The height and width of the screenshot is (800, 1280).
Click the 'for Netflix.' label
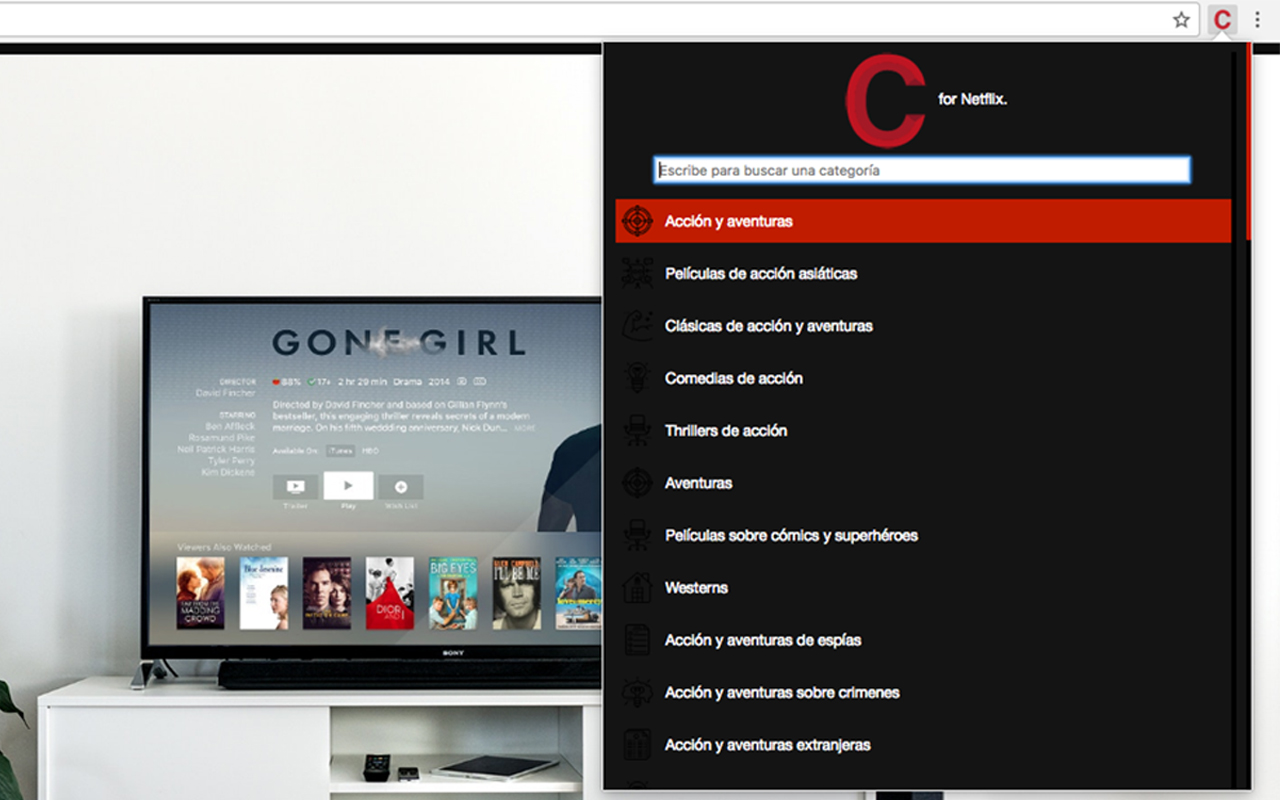click(x=972, y=99)
